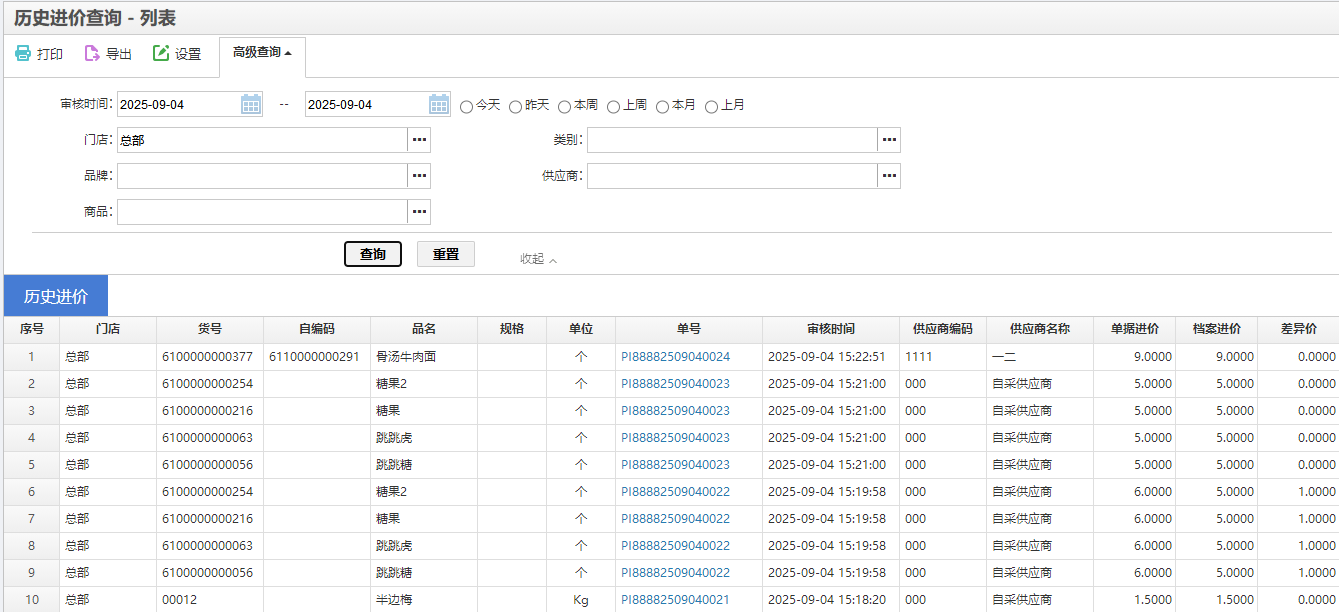Click supplier code 1111 cell
Screen dimensions: 1339x612
(943, 357)
